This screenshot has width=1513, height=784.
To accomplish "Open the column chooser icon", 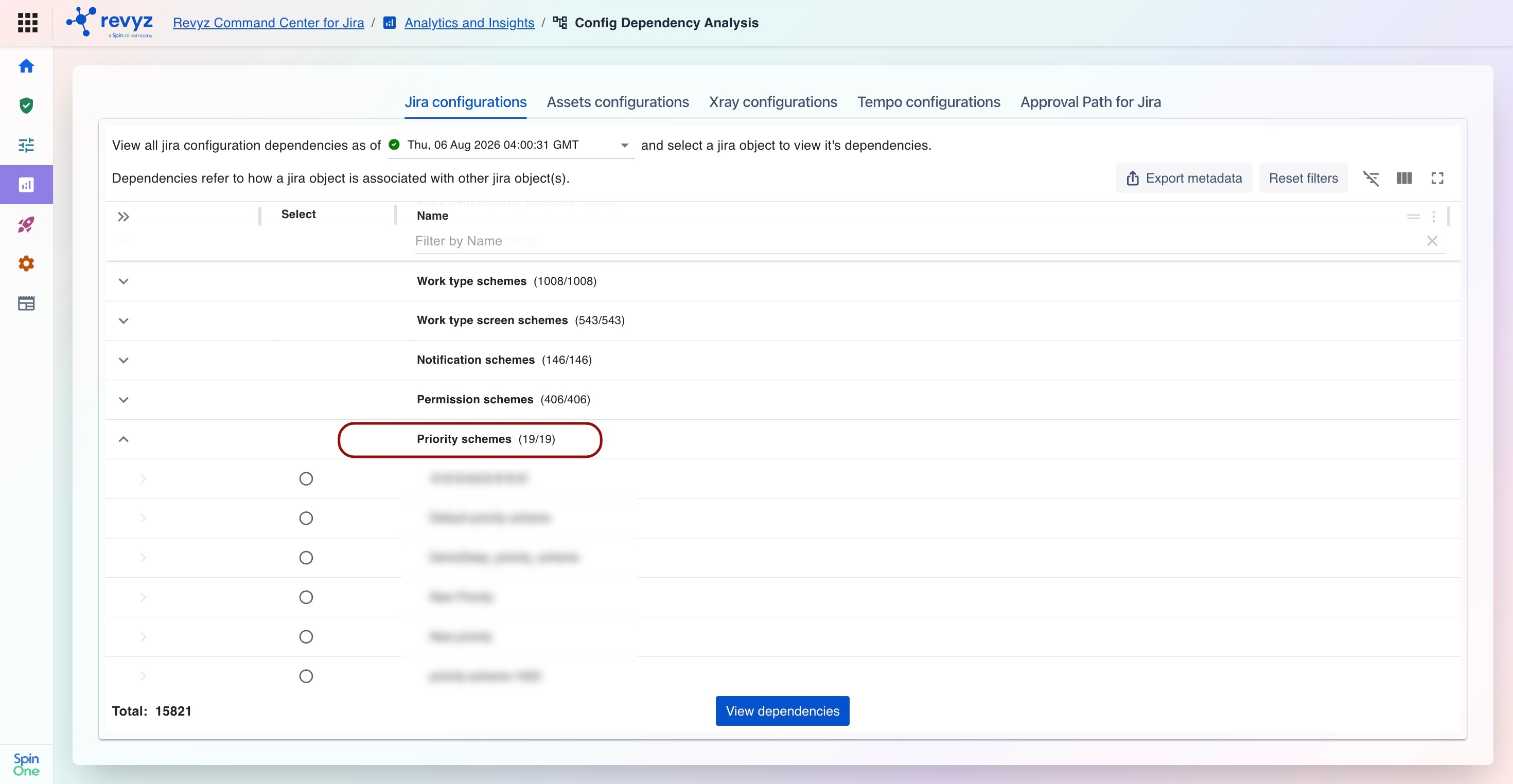I will 1404,178.
